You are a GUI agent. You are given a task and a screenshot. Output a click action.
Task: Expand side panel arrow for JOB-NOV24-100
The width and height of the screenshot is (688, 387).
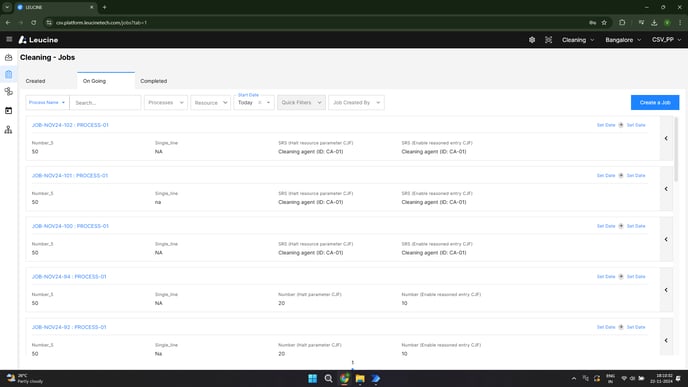pos(666,240)
